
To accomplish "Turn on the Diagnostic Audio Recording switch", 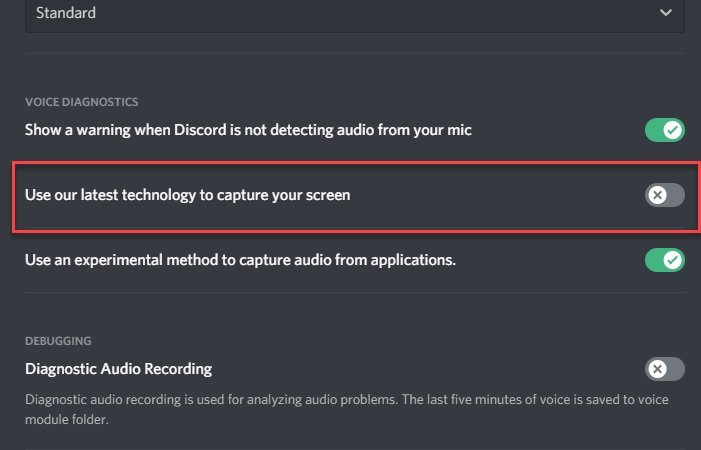I will pos(664,369).
